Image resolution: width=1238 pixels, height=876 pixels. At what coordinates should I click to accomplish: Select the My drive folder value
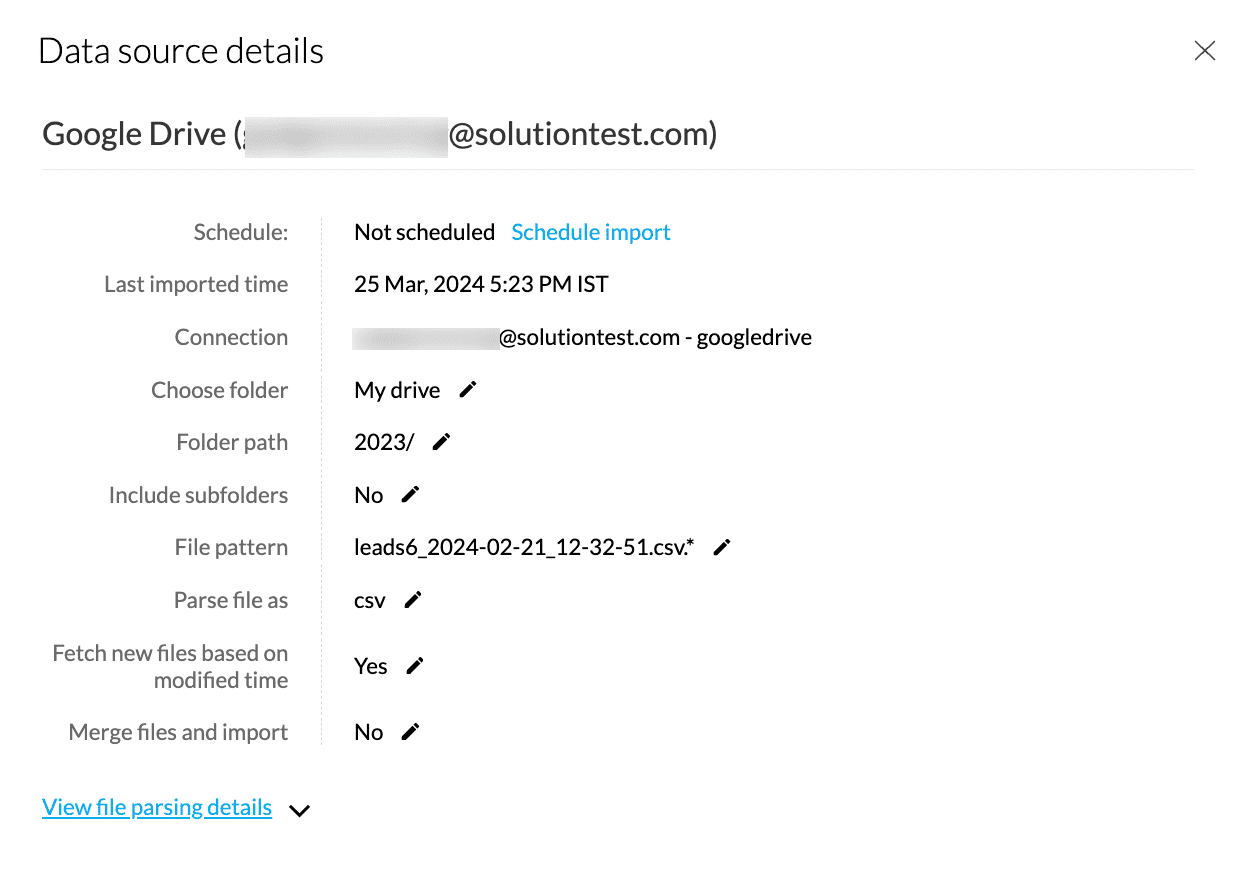click(397, 390)
